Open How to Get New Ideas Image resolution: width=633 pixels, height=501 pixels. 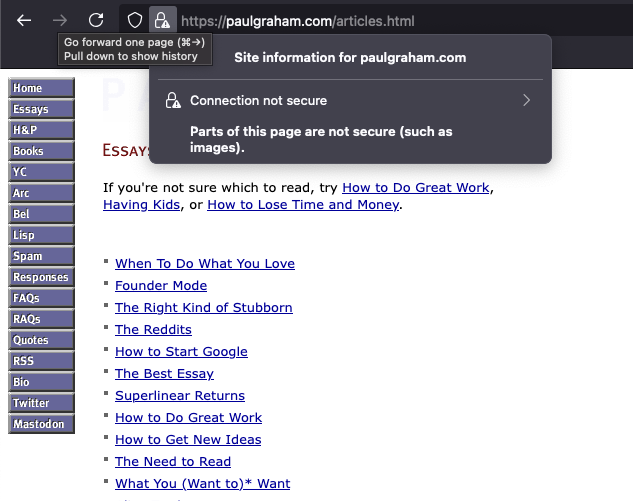pyautogui.click(x=188, y=440)
